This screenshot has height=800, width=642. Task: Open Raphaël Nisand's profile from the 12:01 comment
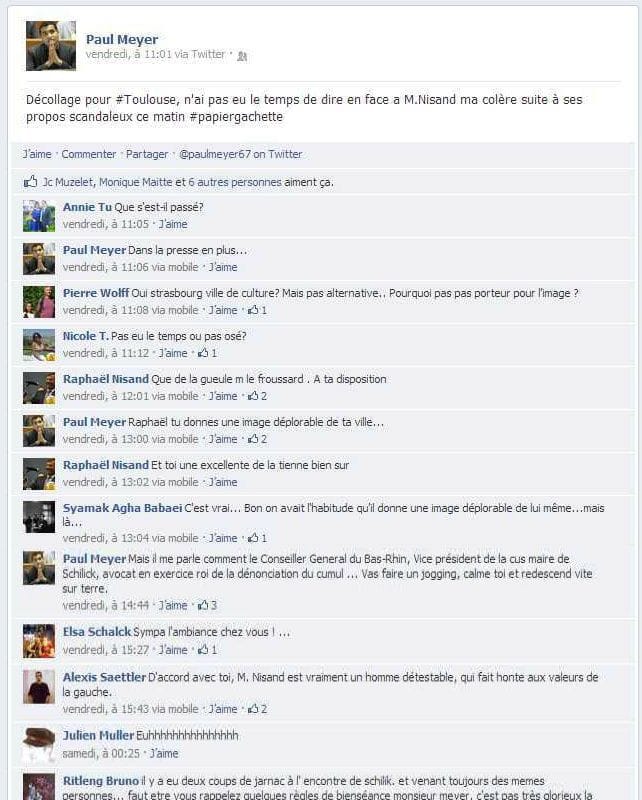(106, 379)
